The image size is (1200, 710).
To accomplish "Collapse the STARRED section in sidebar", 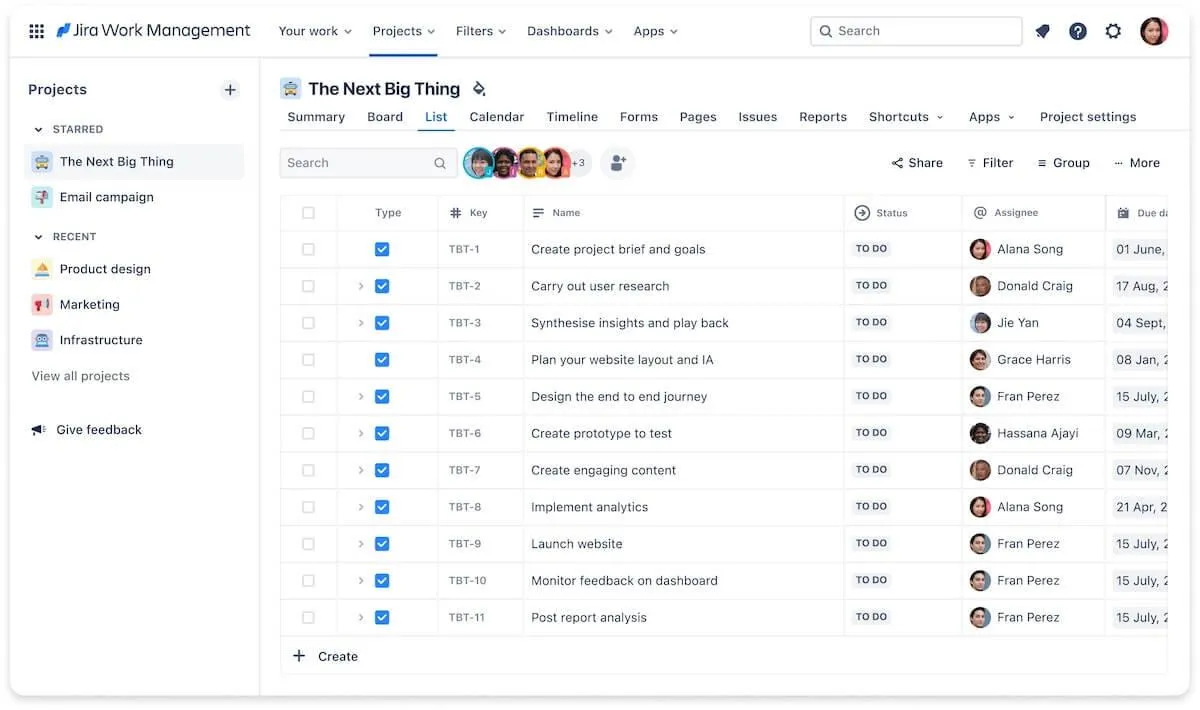I will 39,129.
